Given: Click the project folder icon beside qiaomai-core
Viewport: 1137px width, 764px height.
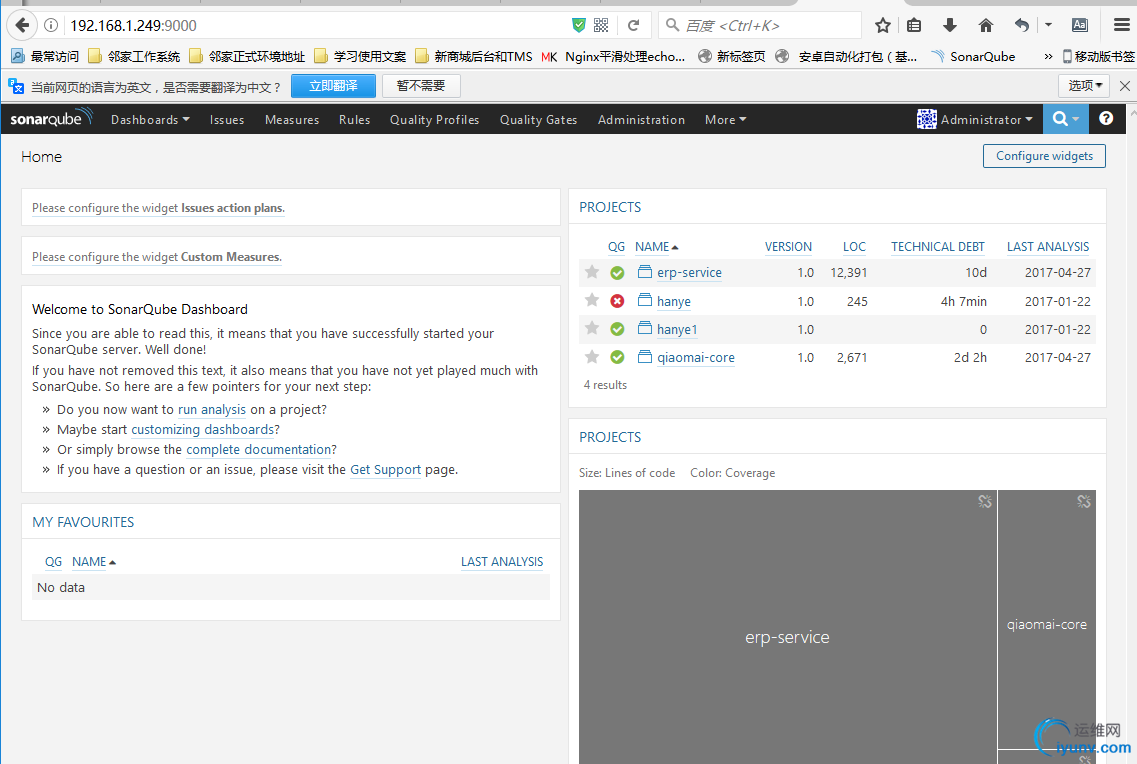Looking at the screenshot, I should tap(645, 357).
